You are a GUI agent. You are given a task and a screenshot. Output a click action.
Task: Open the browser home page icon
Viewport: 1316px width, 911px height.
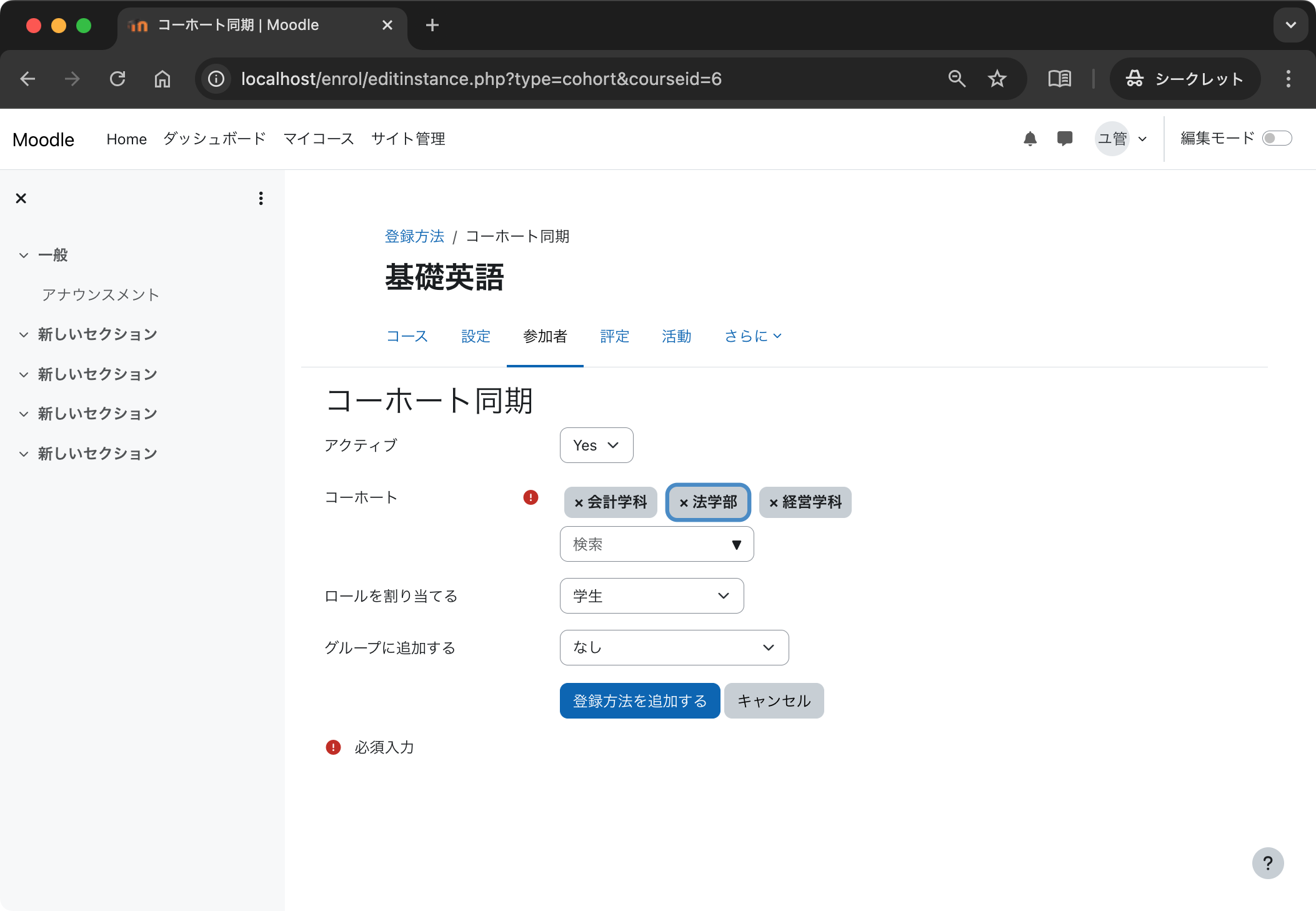(x=162, y=79)
